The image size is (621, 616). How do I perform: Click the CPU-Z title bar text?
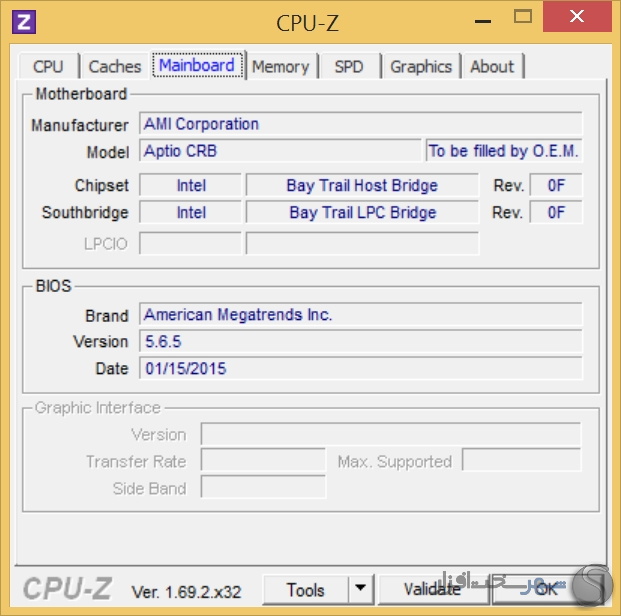307,23
